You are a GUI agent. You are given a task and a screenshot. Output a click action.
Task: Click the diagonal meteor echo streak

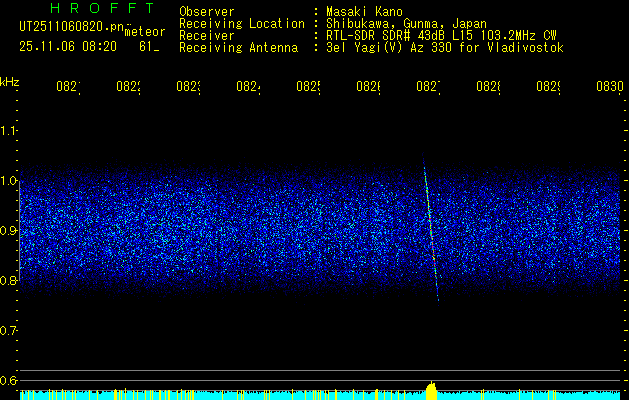click(x=431, y=228)
